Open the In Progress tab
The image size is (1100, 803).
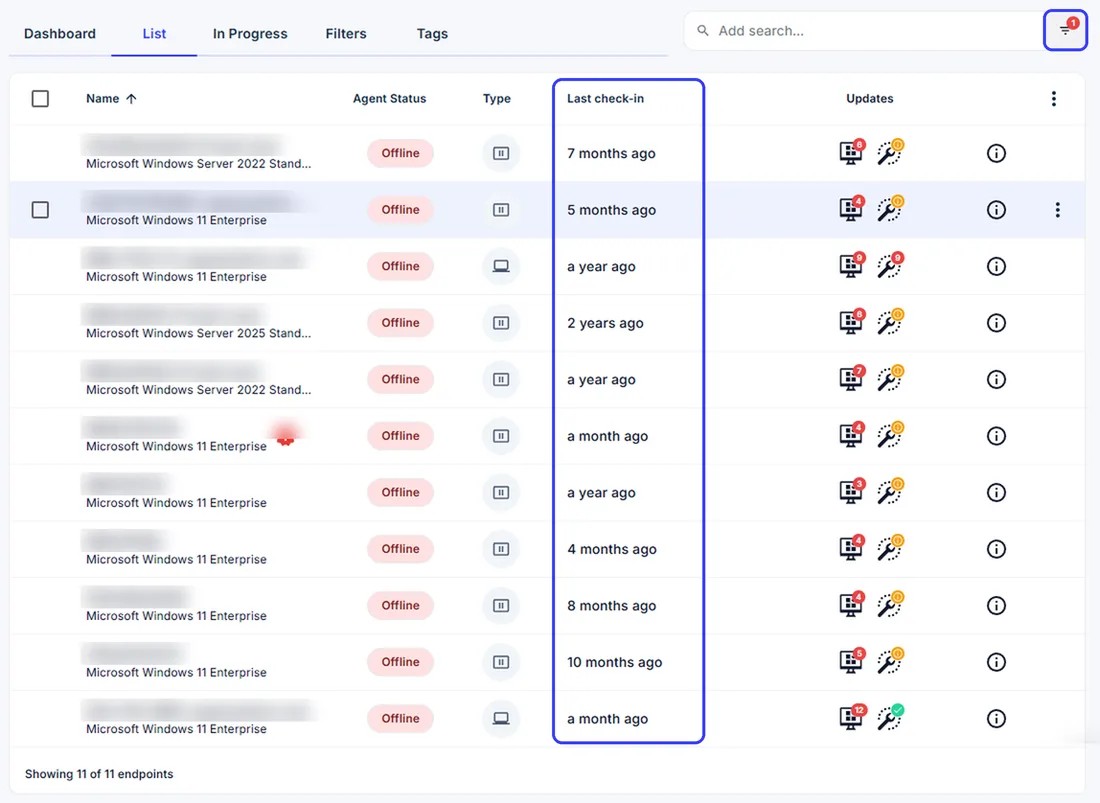[x=250, y=34]
